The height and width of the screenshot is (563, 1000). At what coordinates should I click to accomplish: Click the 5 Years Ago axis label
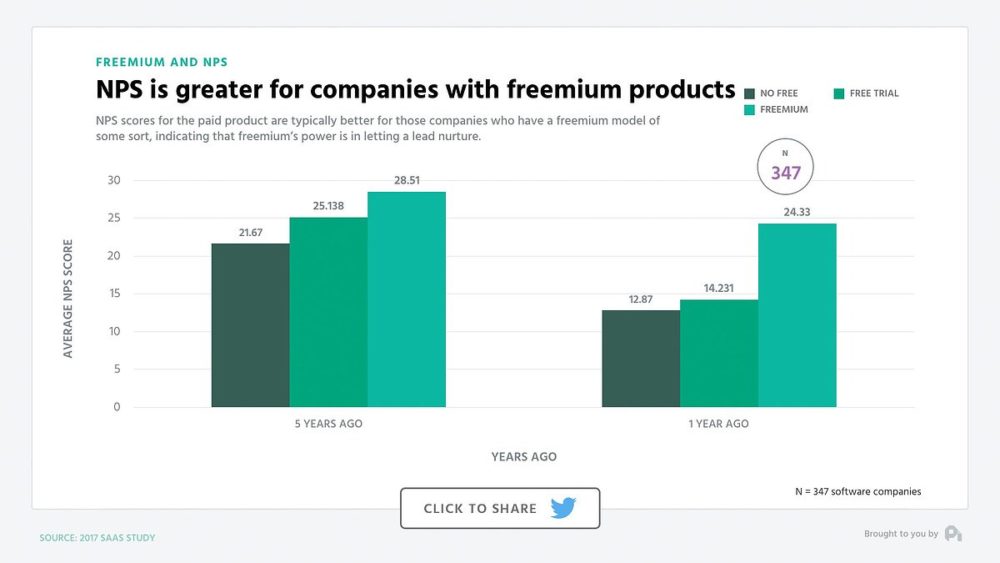tap(328, 424)
